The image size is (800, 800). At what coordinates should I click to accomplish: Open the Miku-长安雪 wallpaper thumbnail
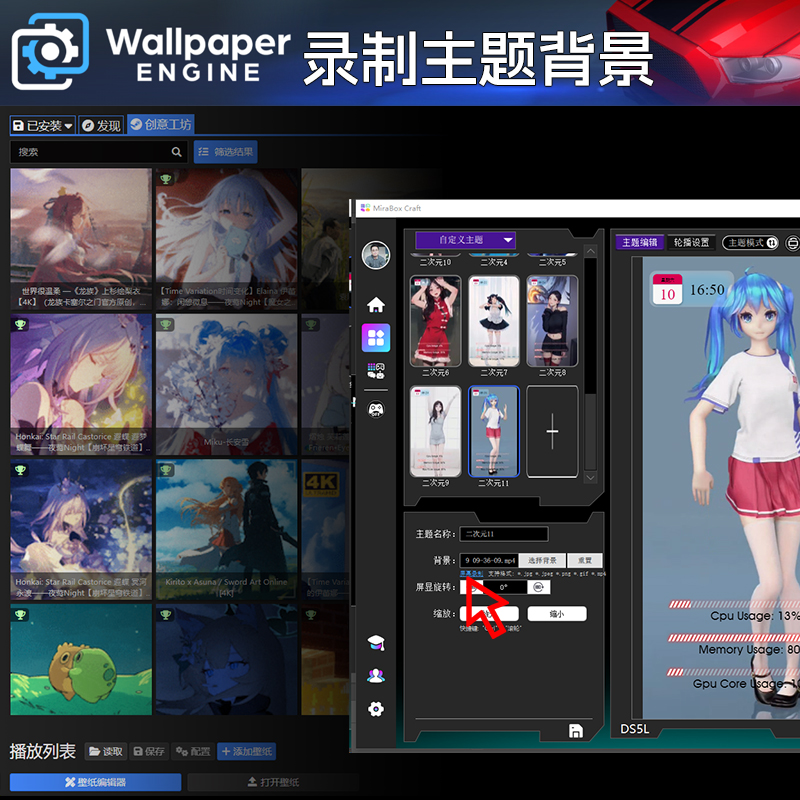point(227,385)
